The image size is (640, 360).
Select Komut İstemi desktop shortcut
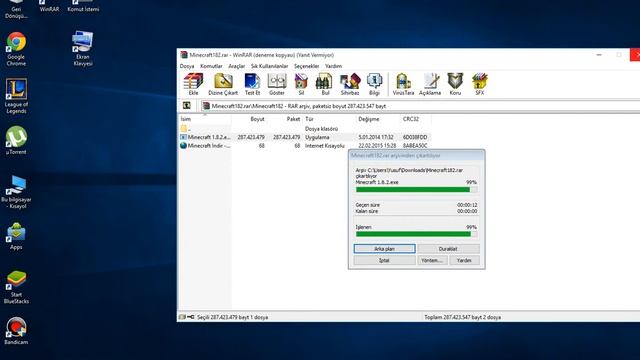pos(83,6)
